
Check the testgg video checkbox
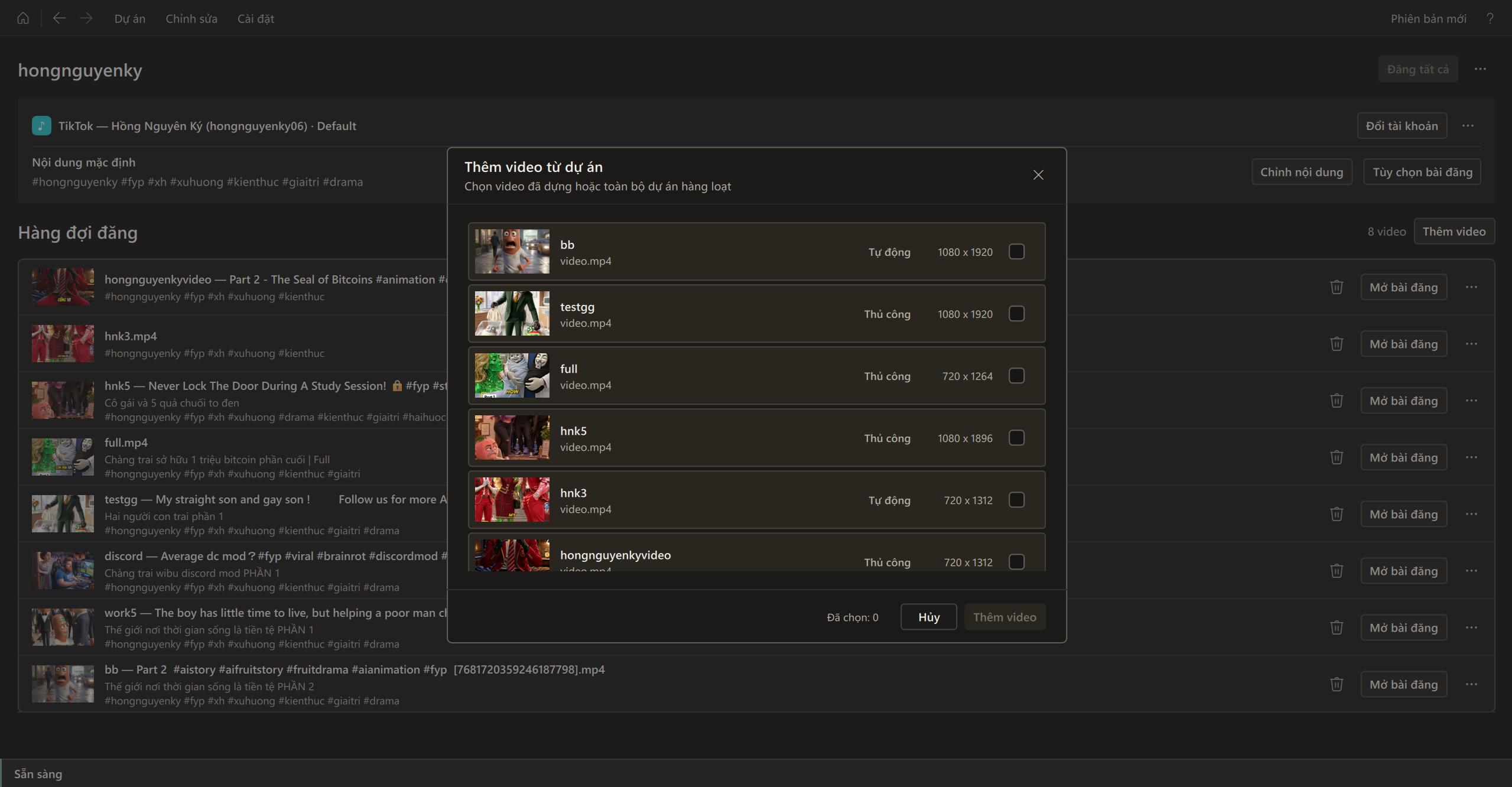click(x=1016, y=314)
